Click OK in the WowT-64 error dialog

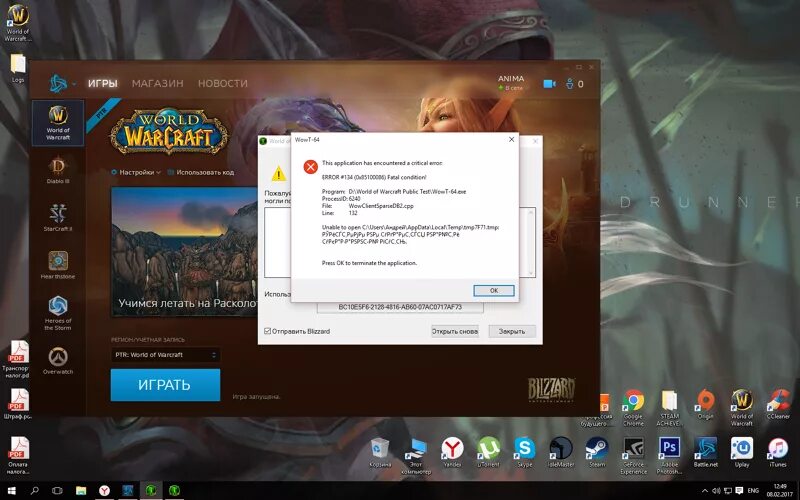point(493,290)
